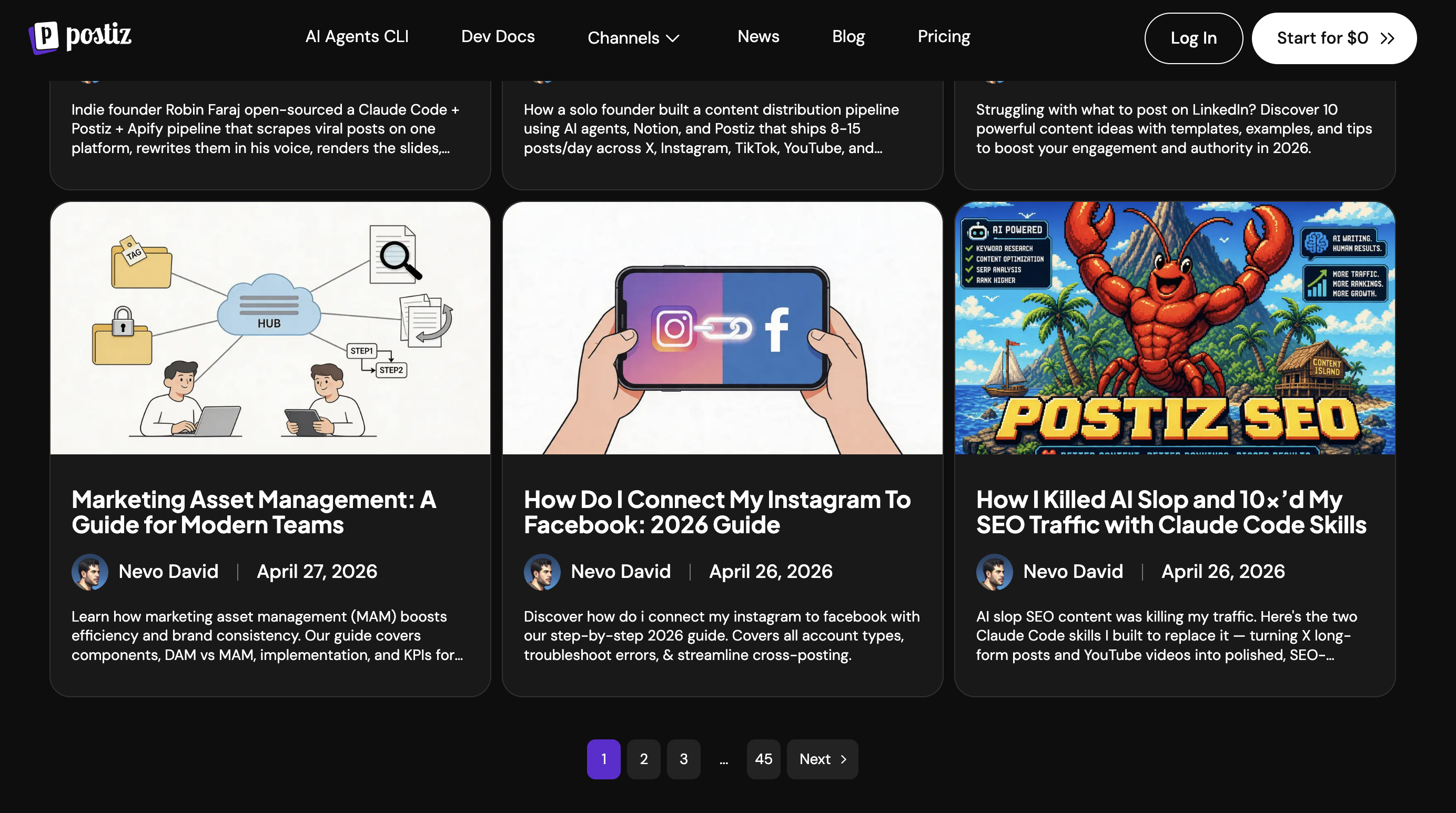The width and height of the screenshot is (1456, 813).
Task: Go to page 2 of the blog
Action: pyautogui.click(x=644, y=759)
